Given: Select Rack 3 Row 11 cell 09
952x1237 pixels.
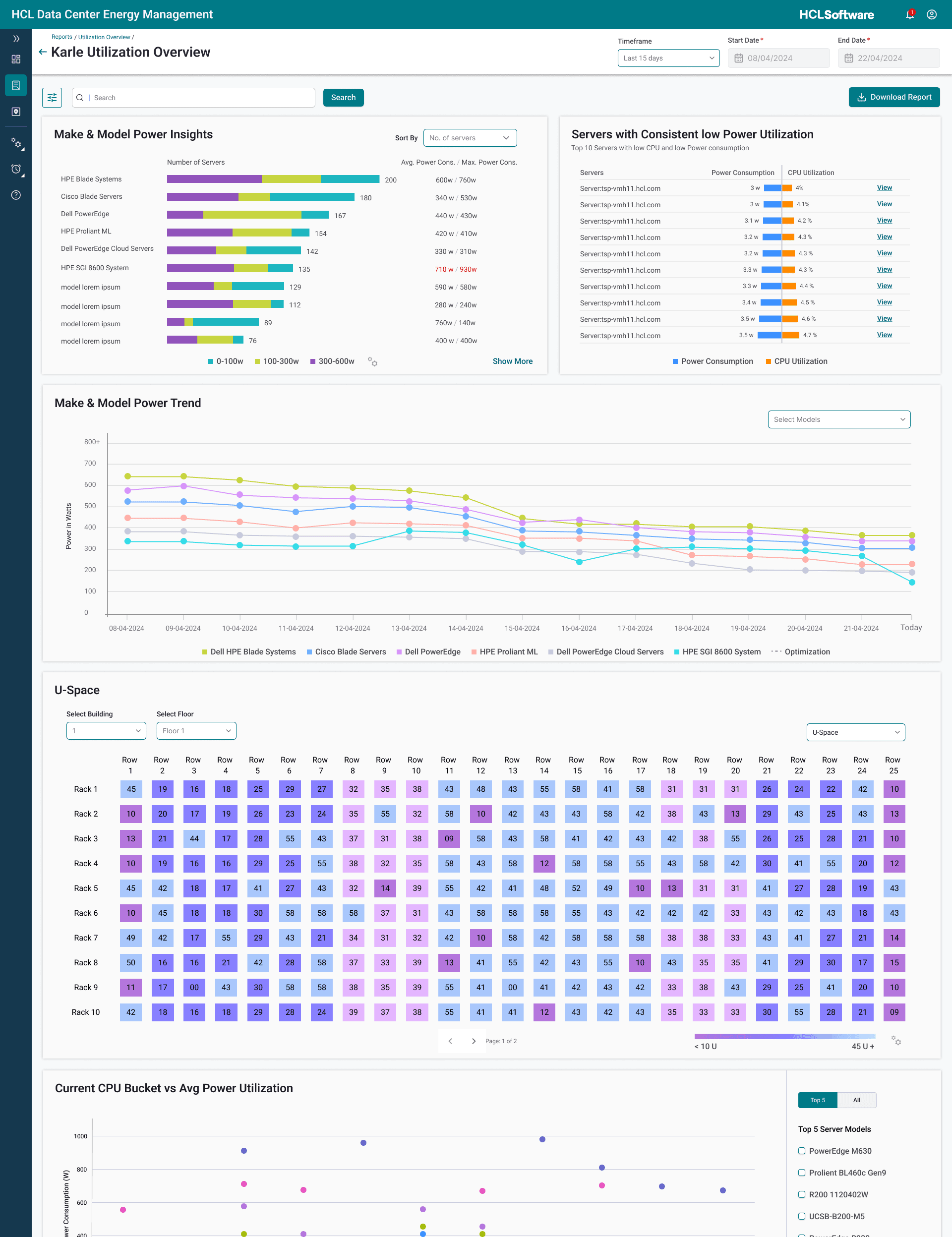Looking at the screenshot, I should pyautogui.click(x=449, y=839).
